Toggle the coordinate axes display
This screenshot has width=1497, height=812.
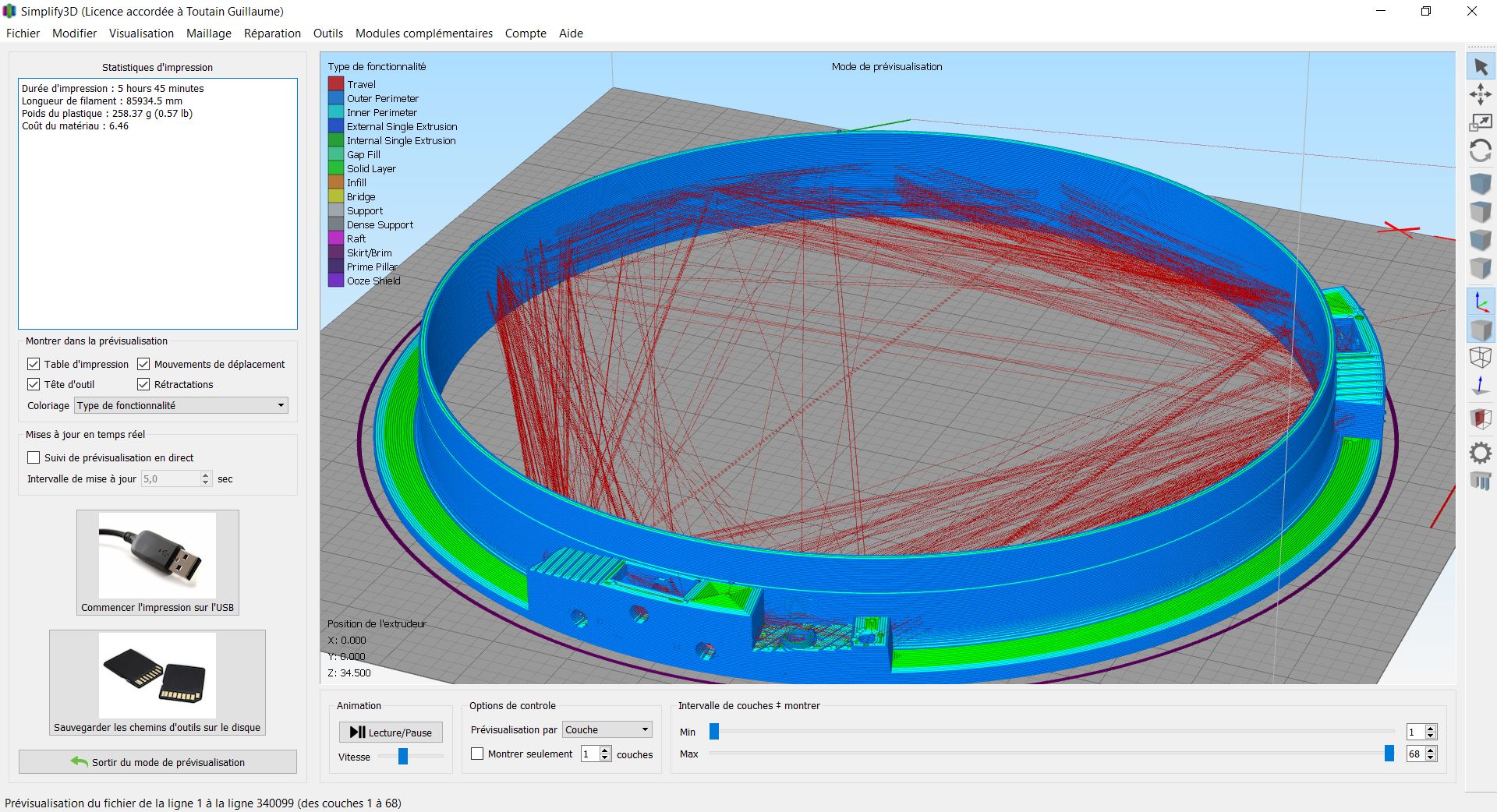[x=1480, y=302]
